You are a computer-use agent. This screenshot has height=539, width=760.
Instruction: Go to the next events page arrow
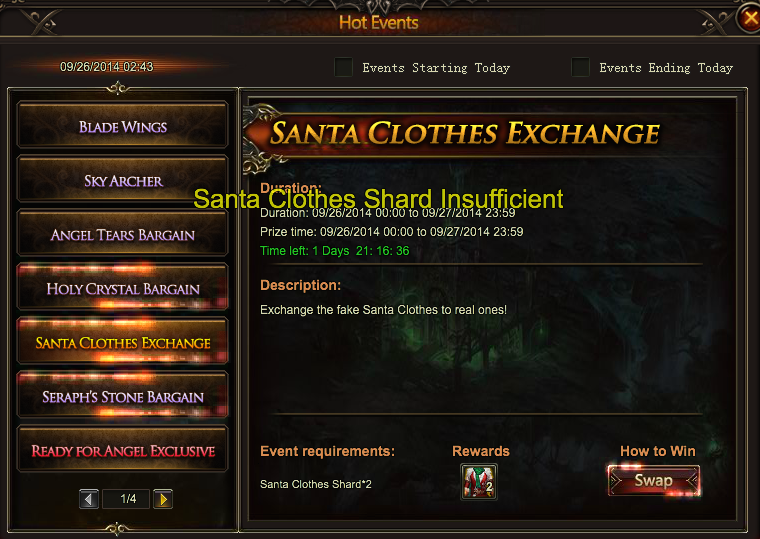[x=163, y=499]
